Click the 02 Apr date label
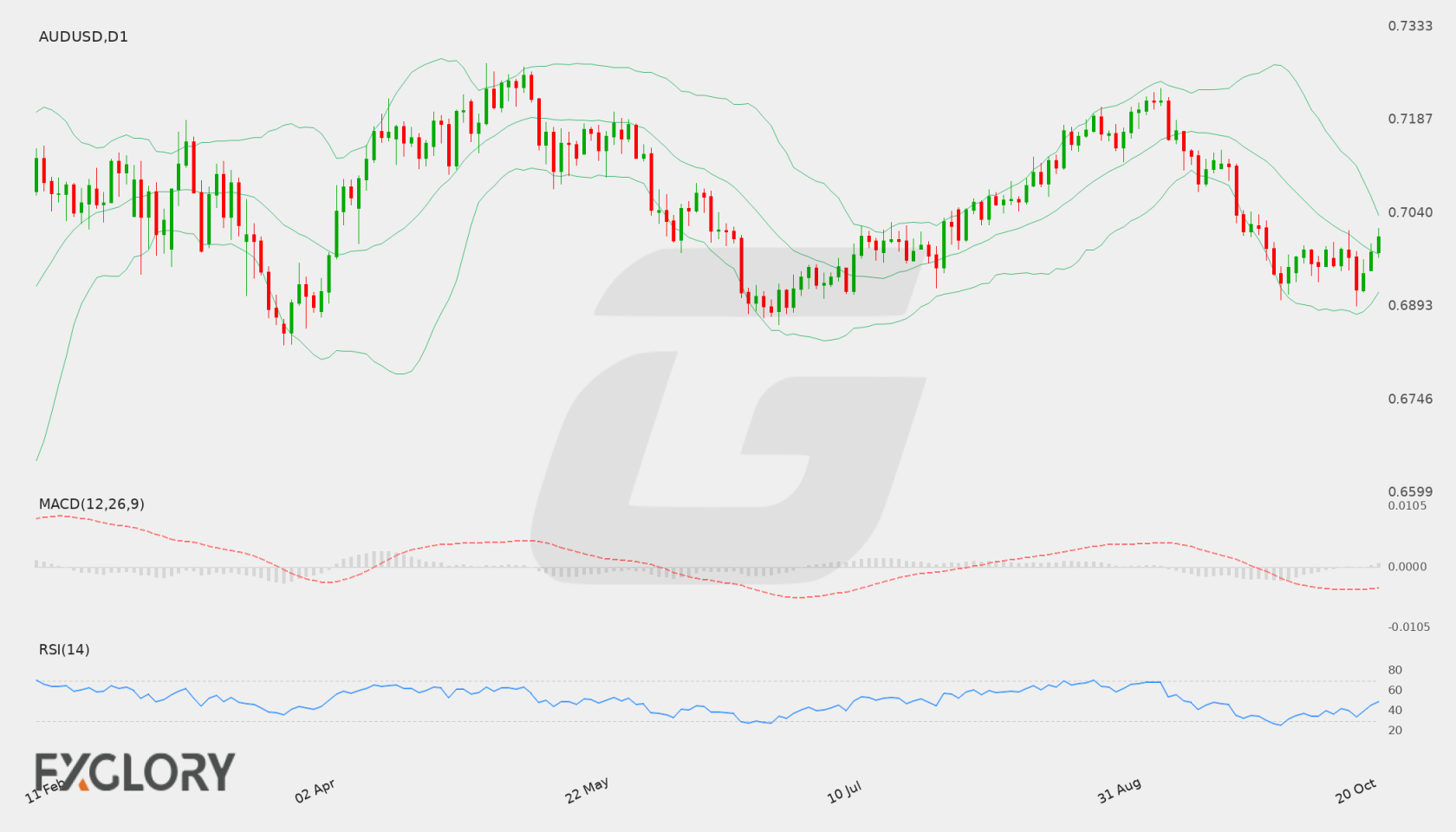The image size is (1456, 832). 315,790
